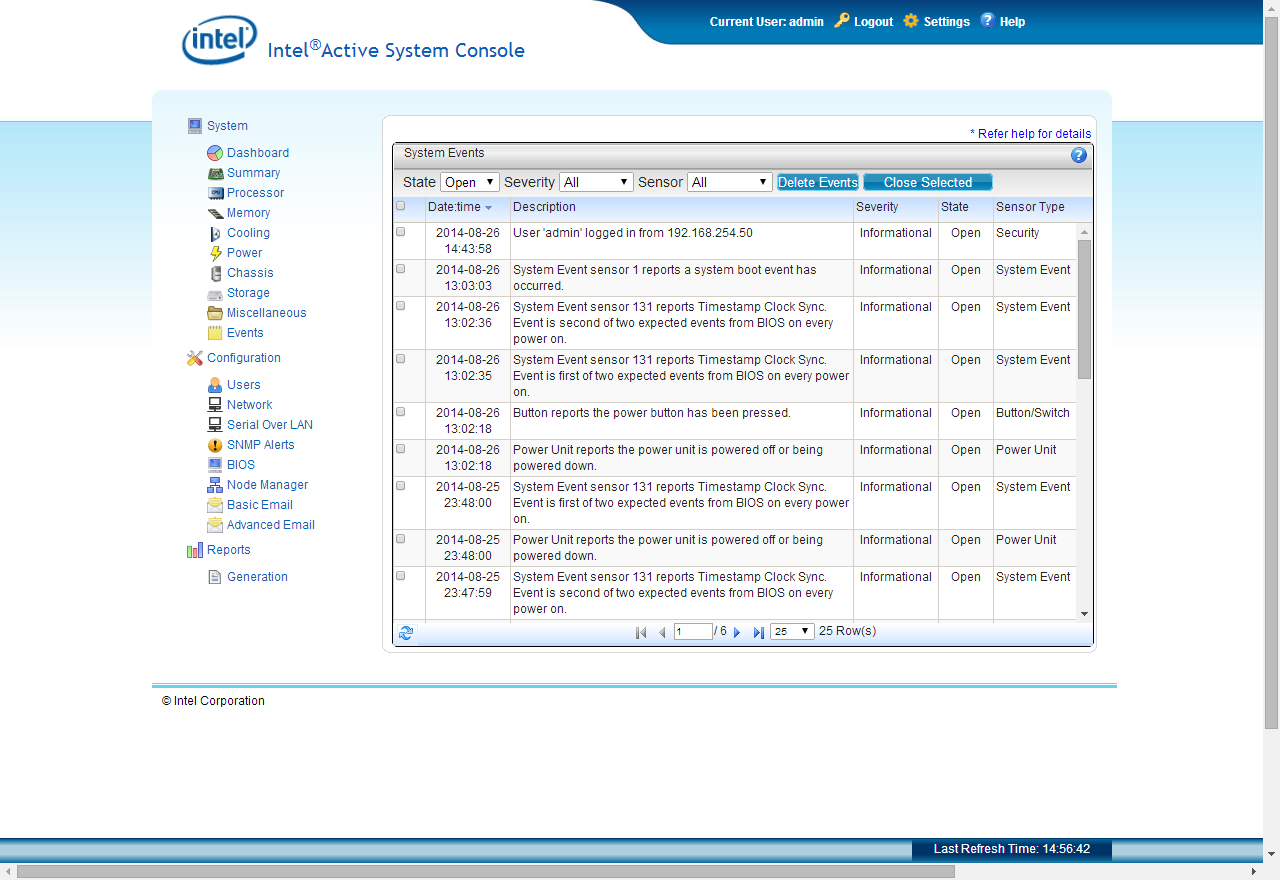Open the Generation reports link
Image resolution: width=1280 pixels, height=880 pixels.
click(257, 577)
